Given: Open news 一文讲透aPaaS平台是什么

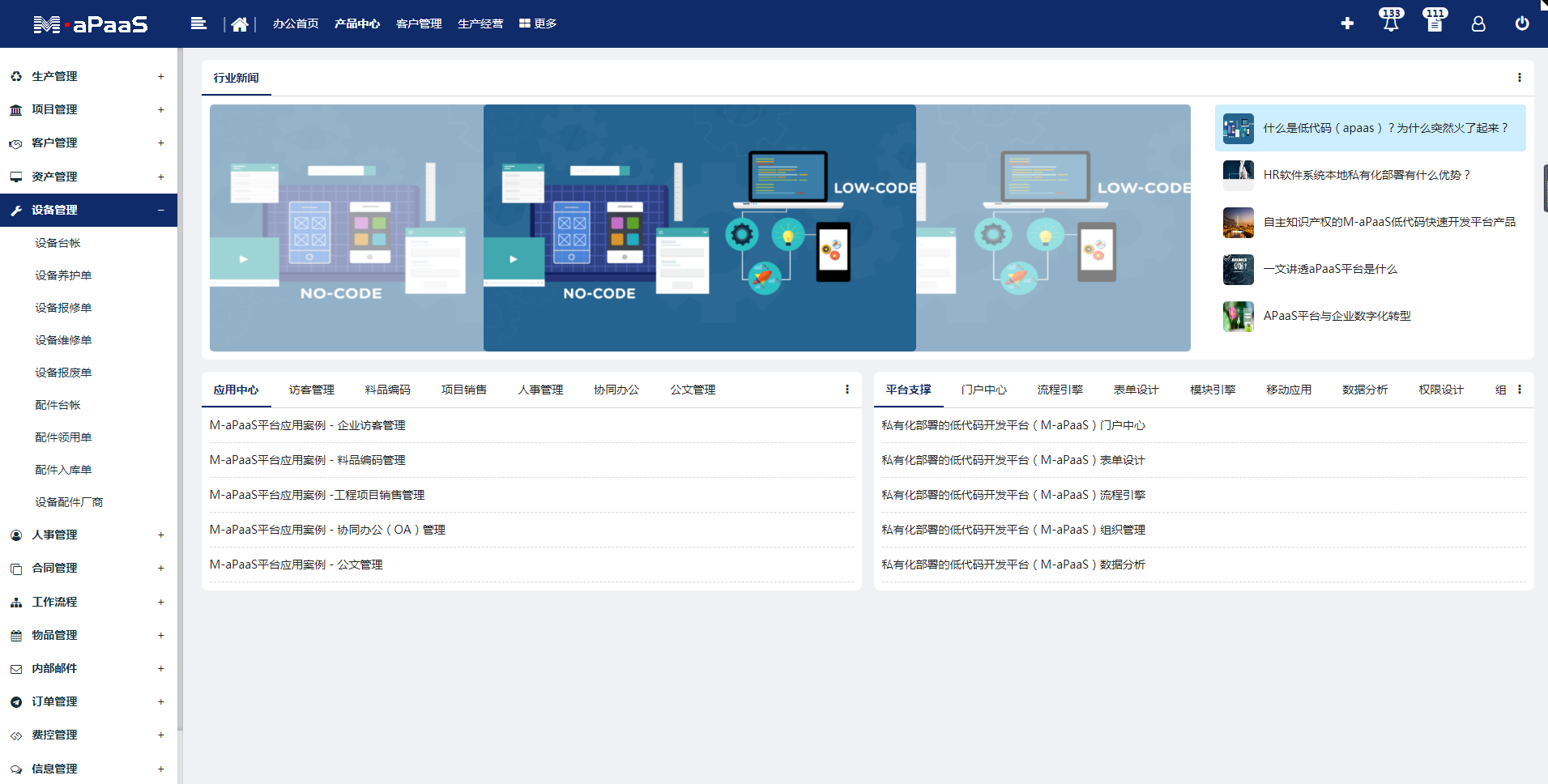Looking at the screenshot, I should (1371, 269).
